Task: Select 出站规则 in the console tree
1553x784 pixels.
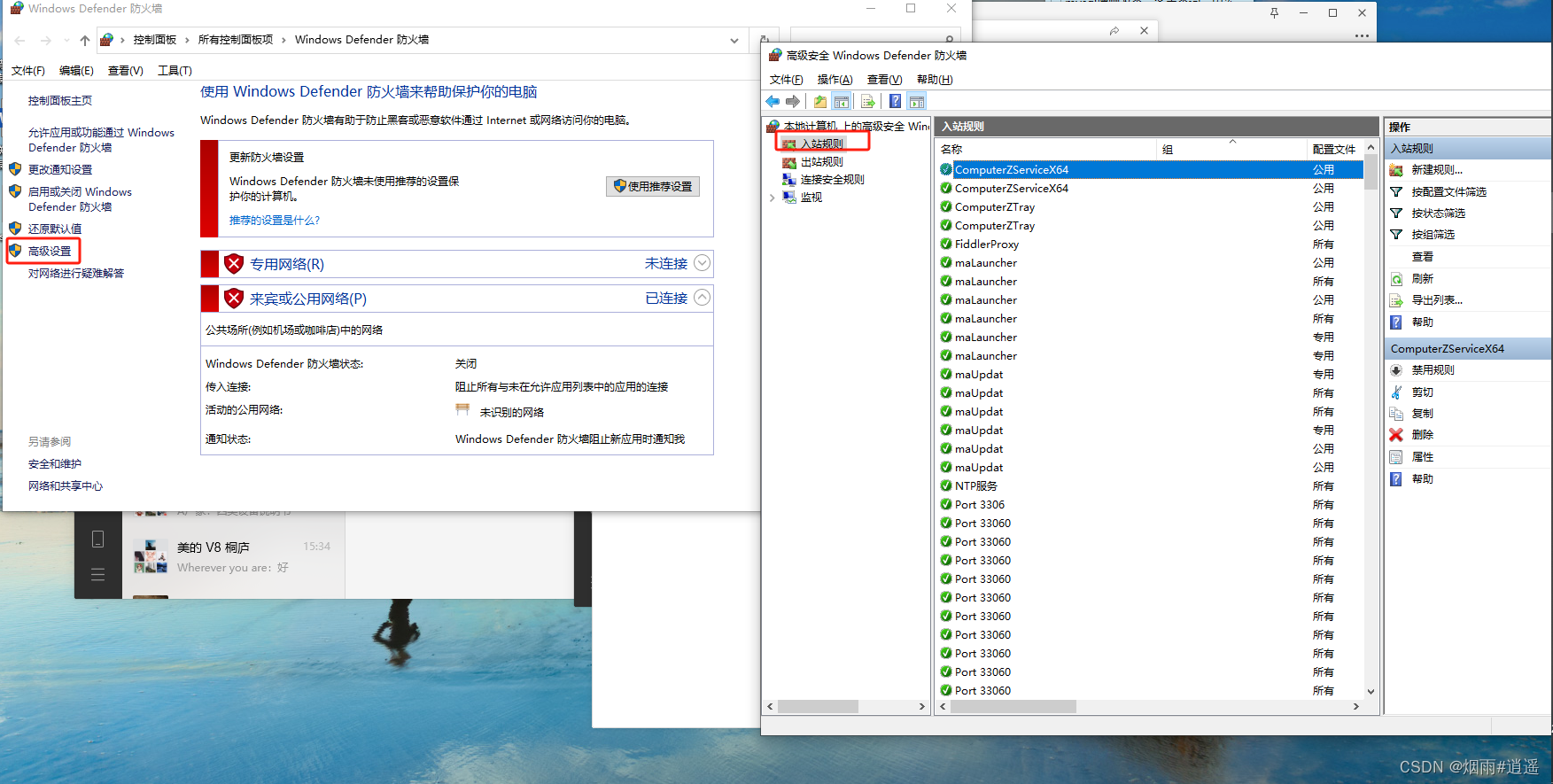Action: [x=821, y=162]
